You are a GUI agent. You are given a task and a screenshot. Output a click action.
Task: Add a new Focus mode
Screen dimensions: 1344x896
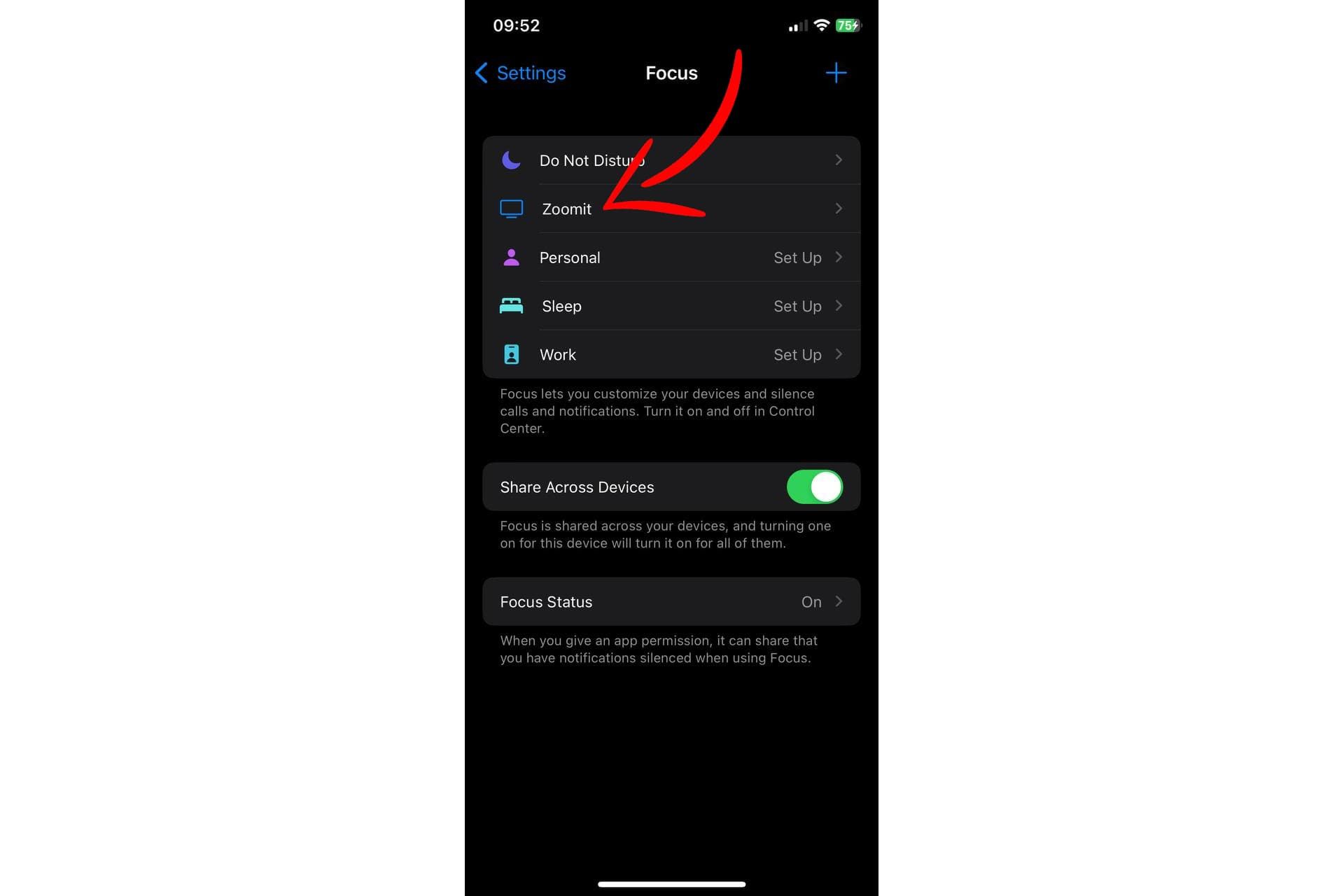(x=836, y=71)
